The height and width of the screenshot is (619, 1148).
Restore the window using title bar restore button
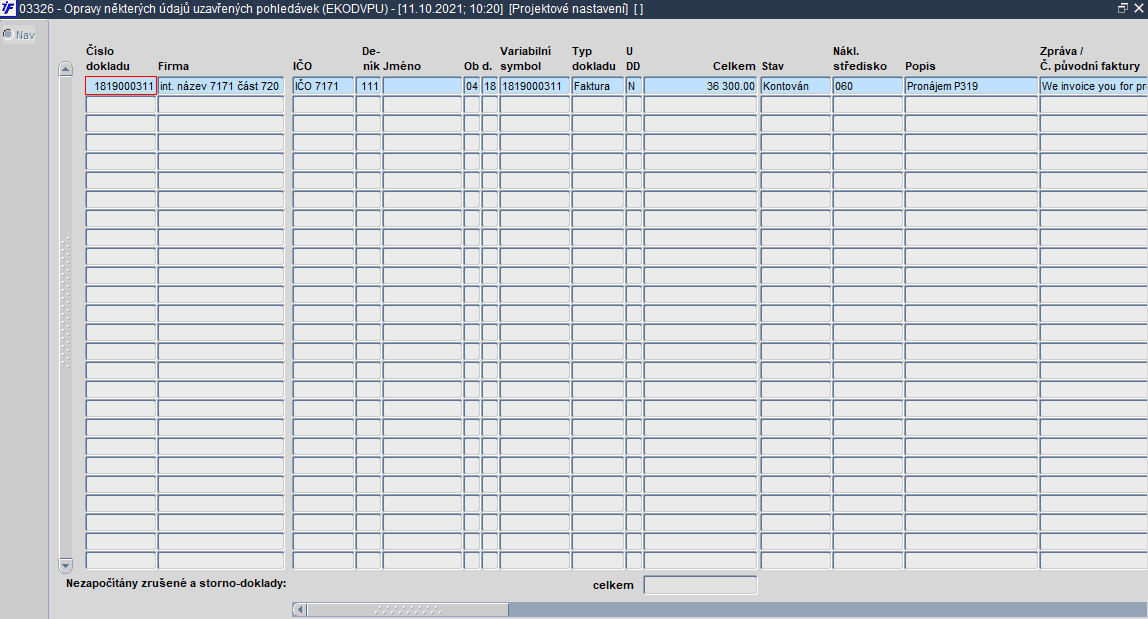pyautogui.click(x=1122, y=8)
